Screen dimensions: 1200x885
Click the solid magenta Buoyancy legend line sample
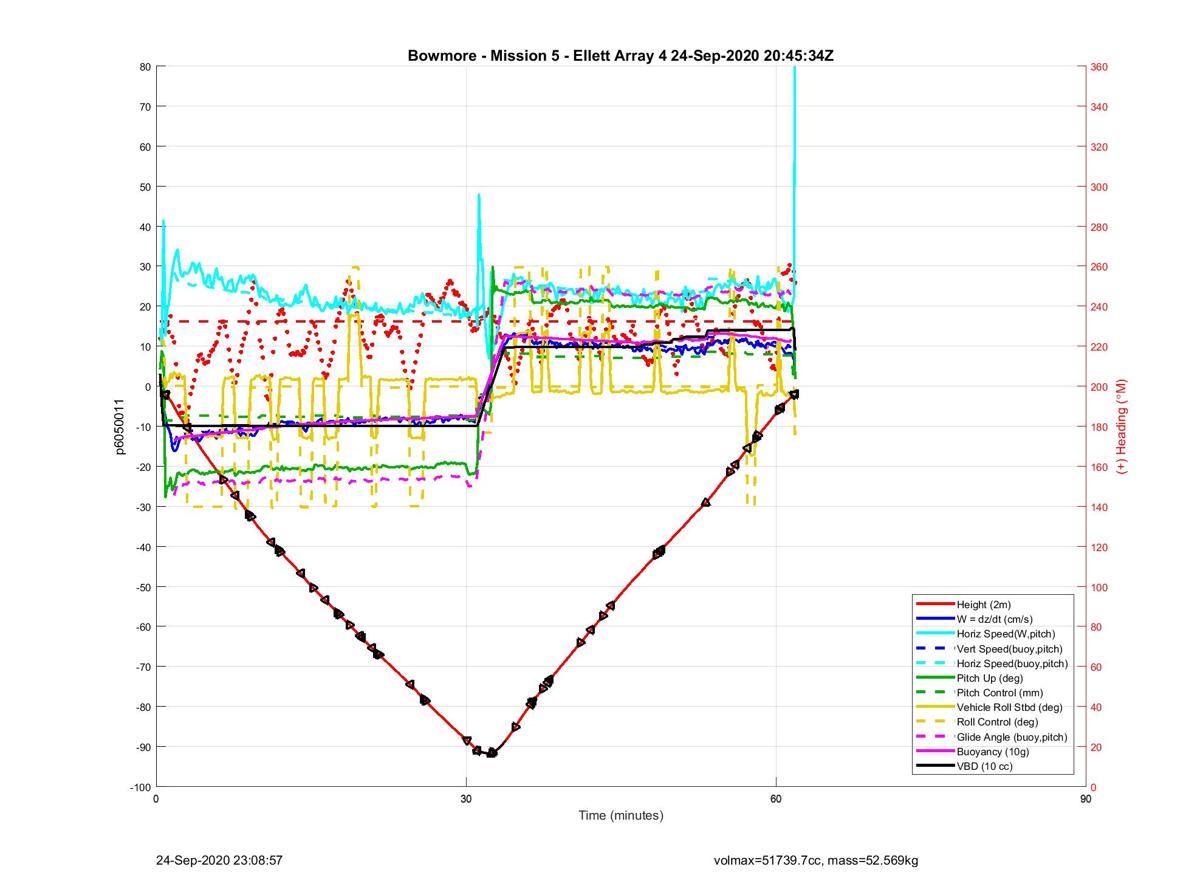(933, 751)
